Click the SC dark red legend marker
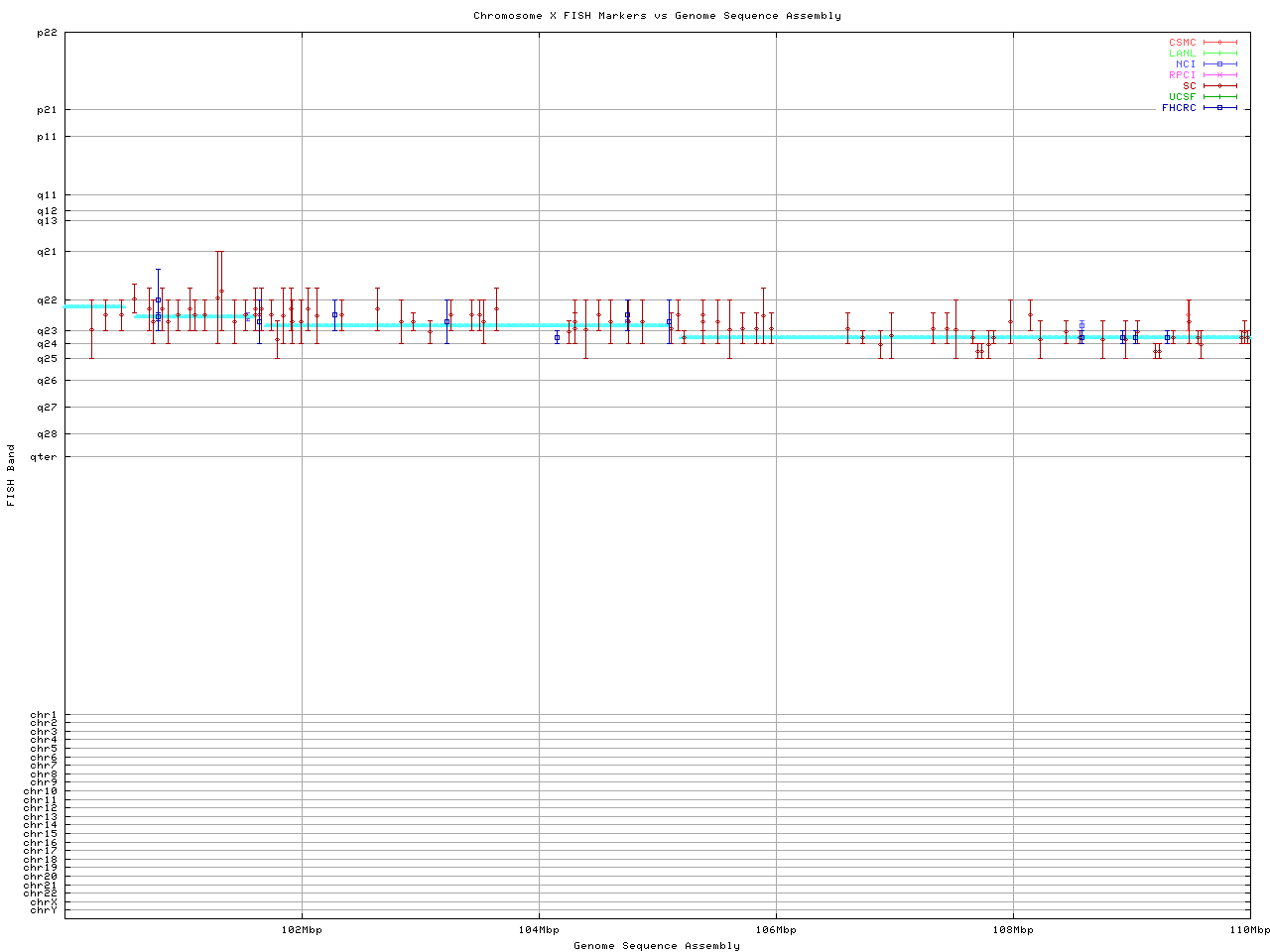This screenshot has height=952, width=1270. coord(1219,86)
